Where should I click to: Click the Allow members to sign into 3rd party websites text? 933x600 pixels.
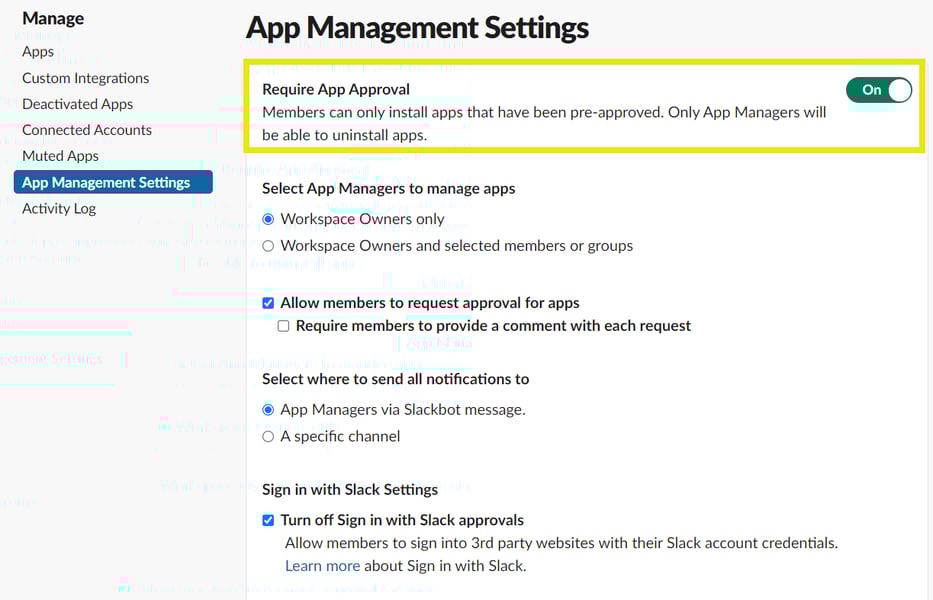point(561,543)
